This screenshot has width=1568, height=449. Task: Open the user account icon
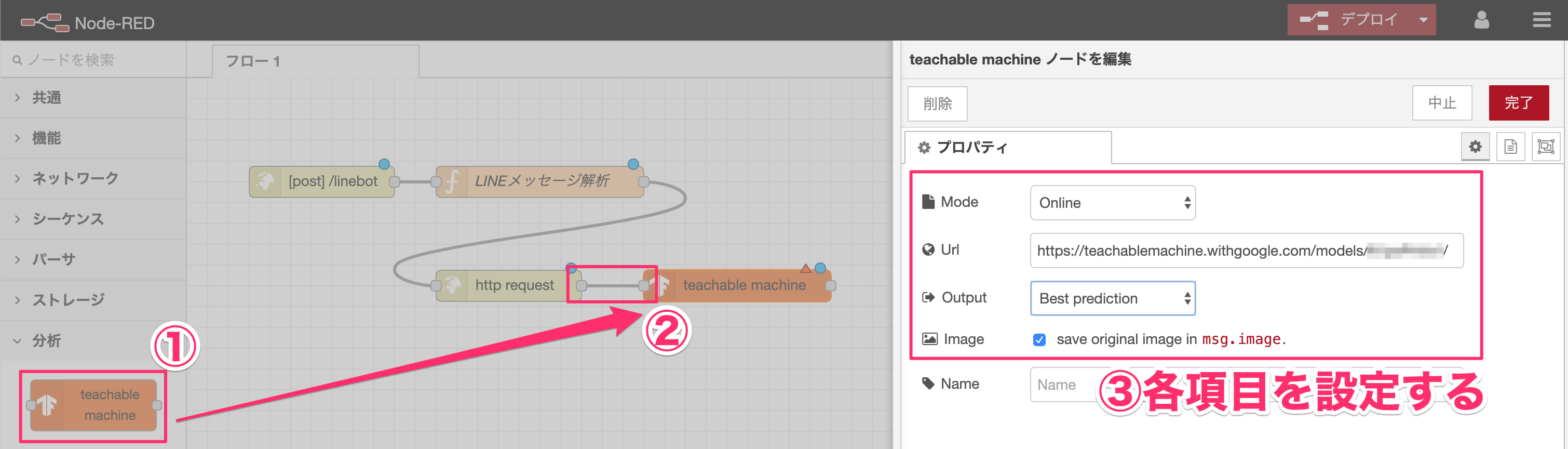point(1482,20)
